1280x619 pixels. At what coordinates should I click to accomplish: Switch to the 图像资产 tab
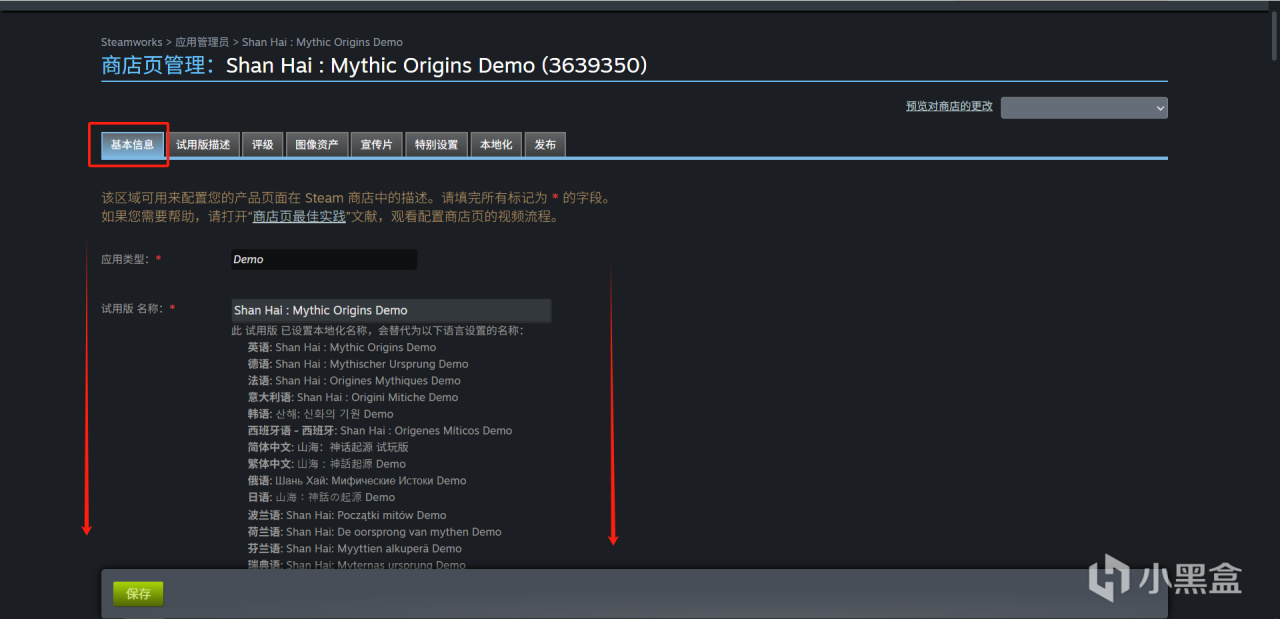click(317, 145)
